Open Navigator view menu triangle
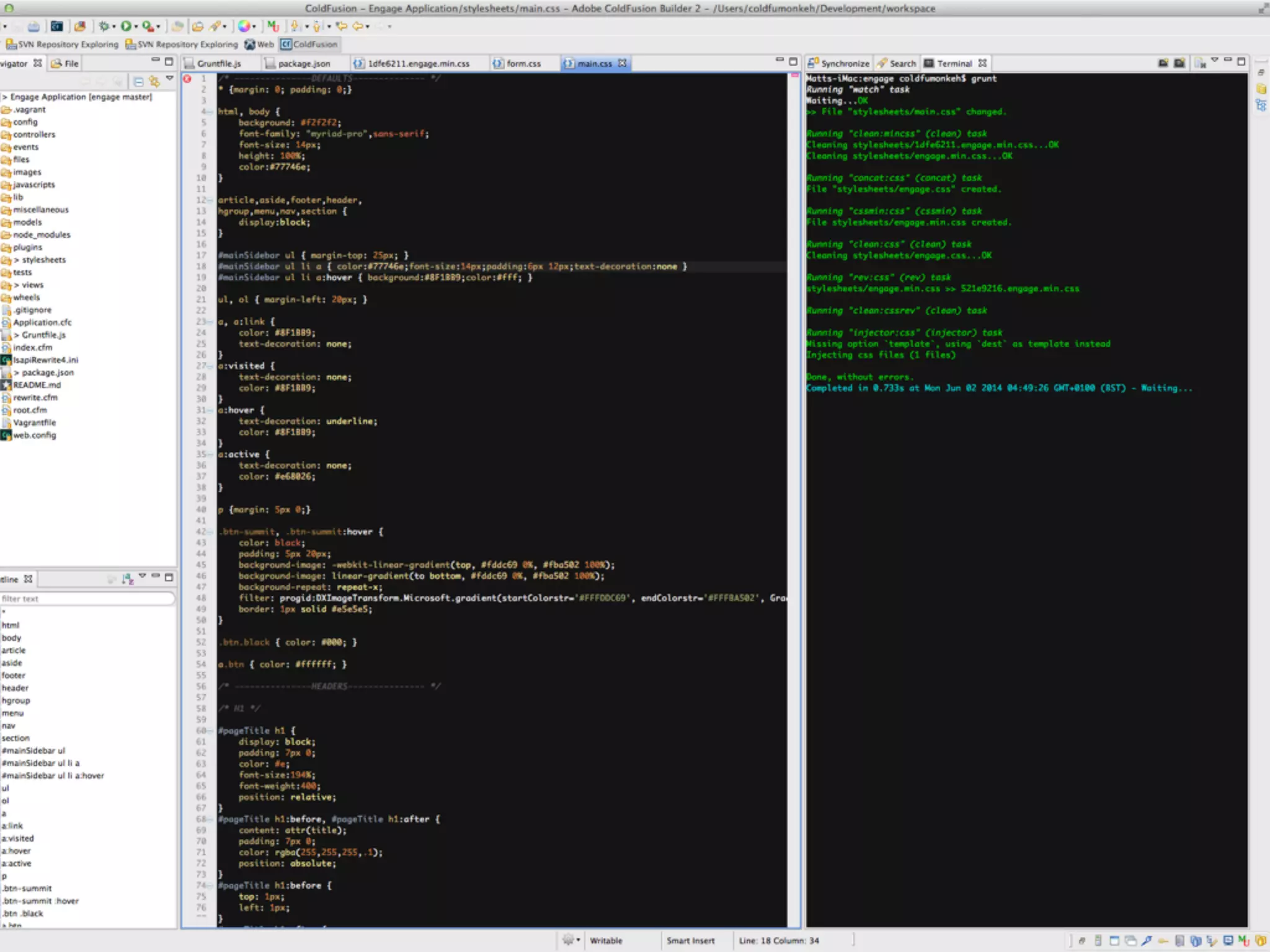 click(x=169, y=79)
